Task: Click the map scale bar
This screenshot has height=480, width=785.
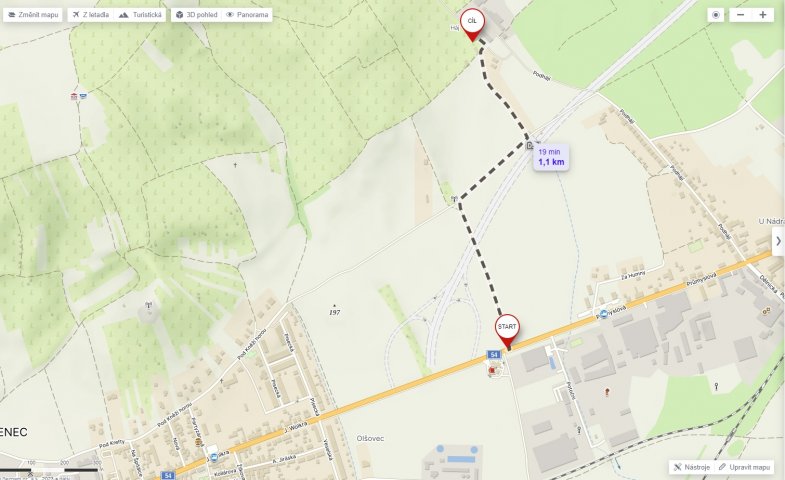Action: click(50, 469)
